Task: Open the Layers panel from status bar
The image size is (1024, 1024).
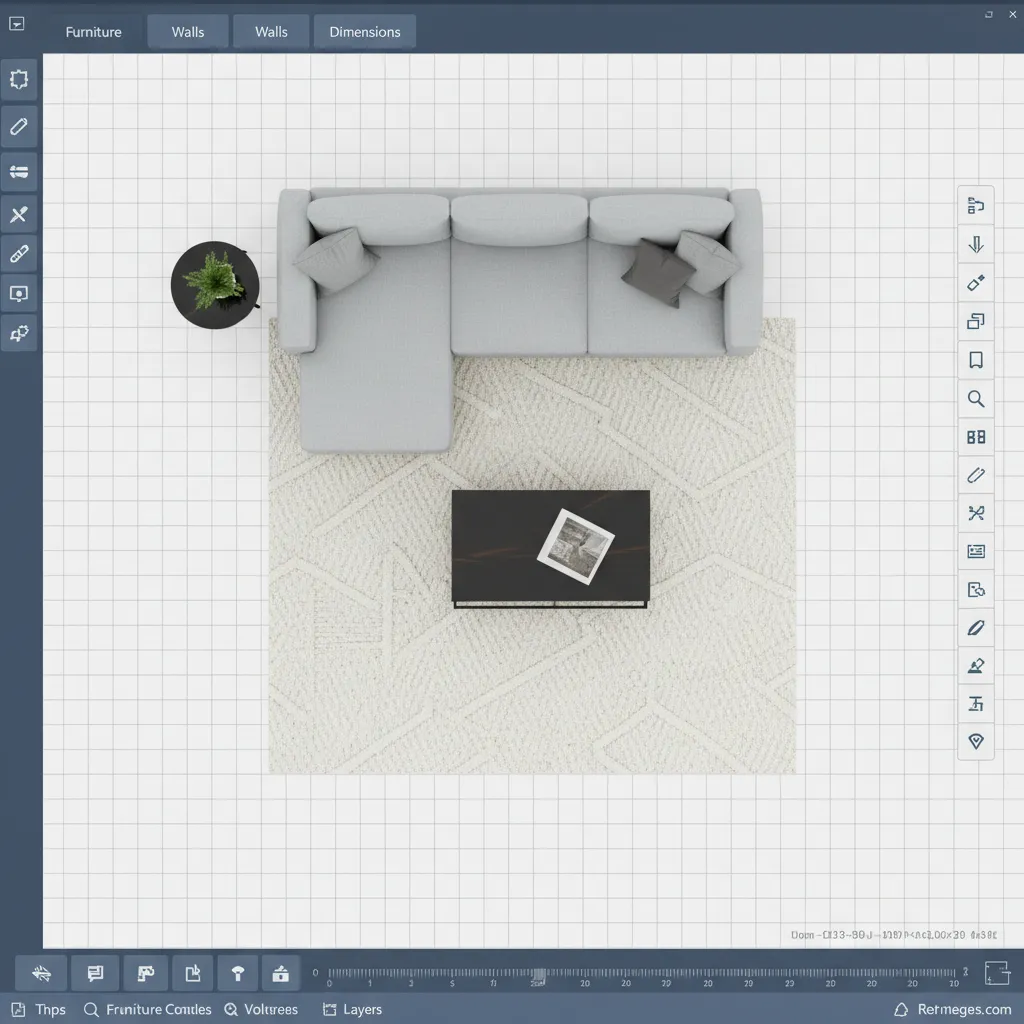Action: click(x=353, y=1010)
